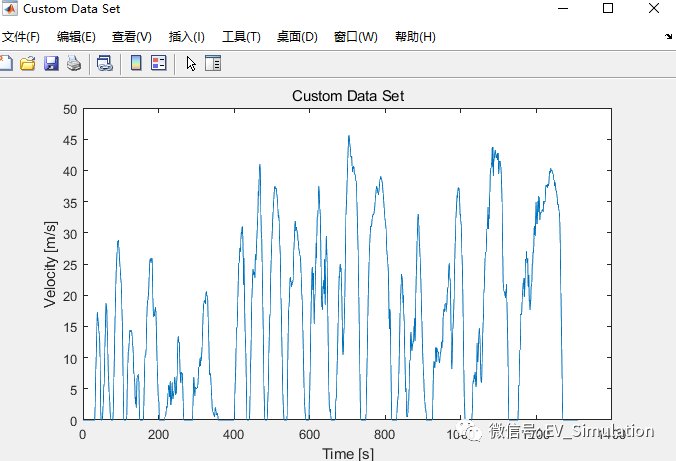The image size is (676, 461).
Task: Toggle the Insert Colorbar tool
Action: (x=136, y=64)
